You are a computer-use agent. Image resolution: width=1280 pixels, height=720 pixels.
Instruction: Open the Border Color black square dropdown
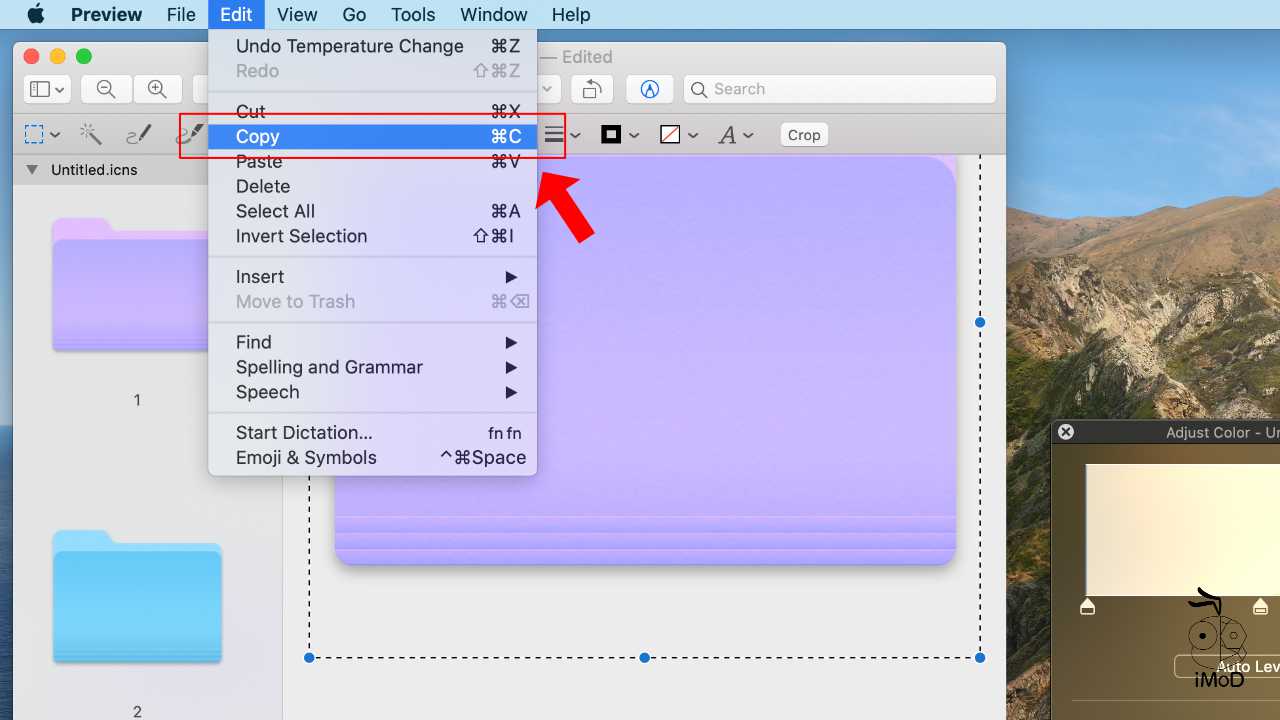[619, 135]
